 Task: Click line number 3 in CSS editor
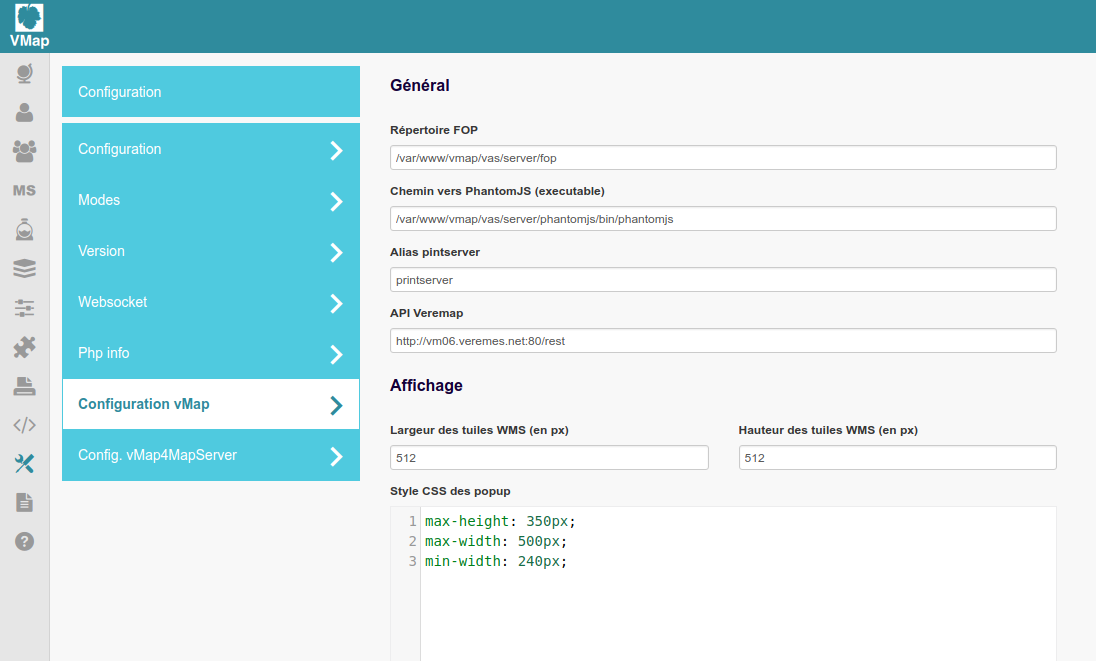(412, 561)
